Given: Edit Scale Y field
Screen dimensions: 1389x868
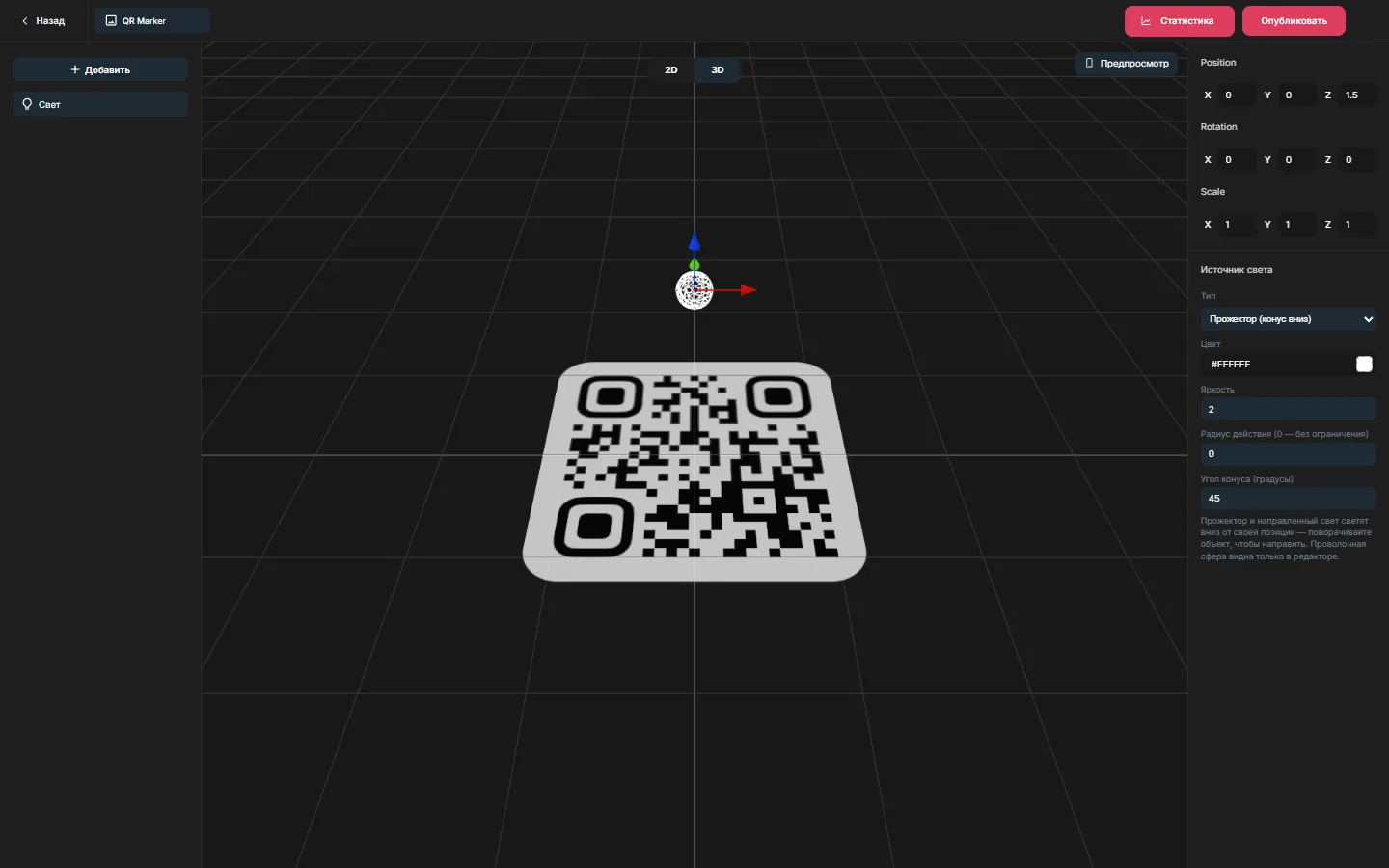Looking at the screenshot, I should pyautogui.click(x=1296, y=224).
